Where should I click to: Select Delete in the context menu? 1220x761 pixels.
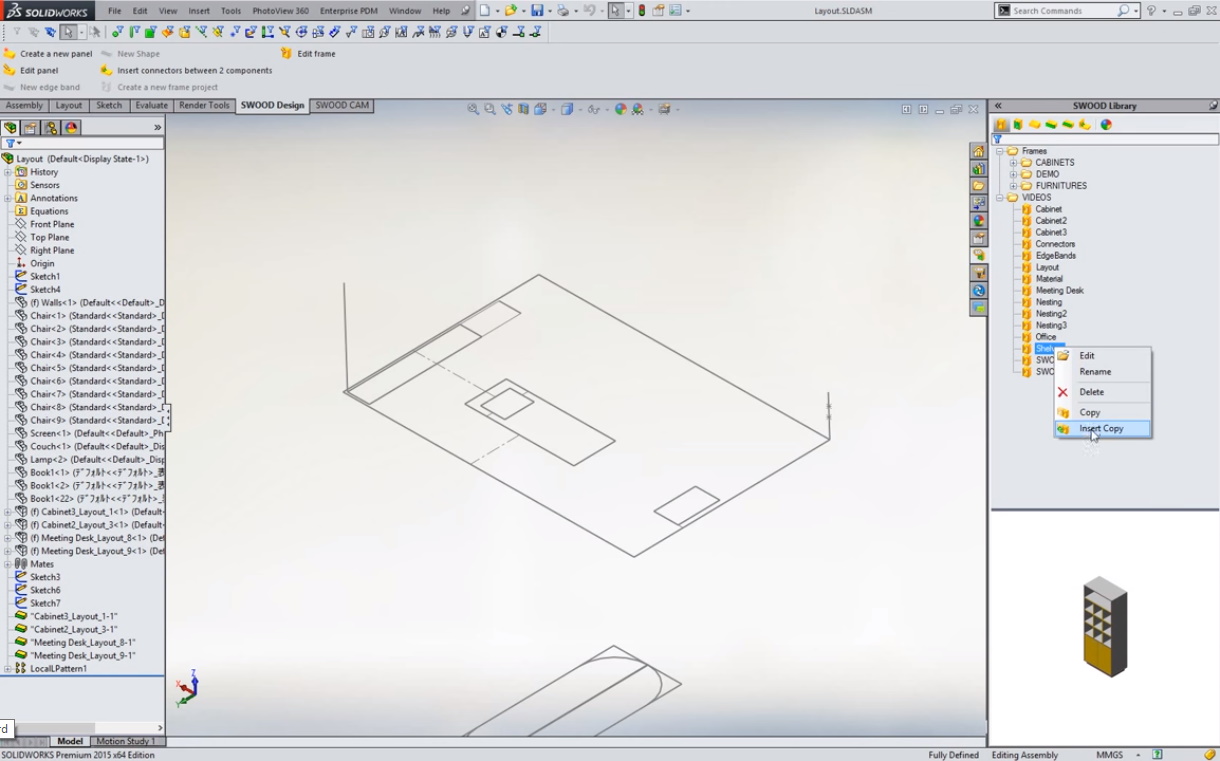1091,392
